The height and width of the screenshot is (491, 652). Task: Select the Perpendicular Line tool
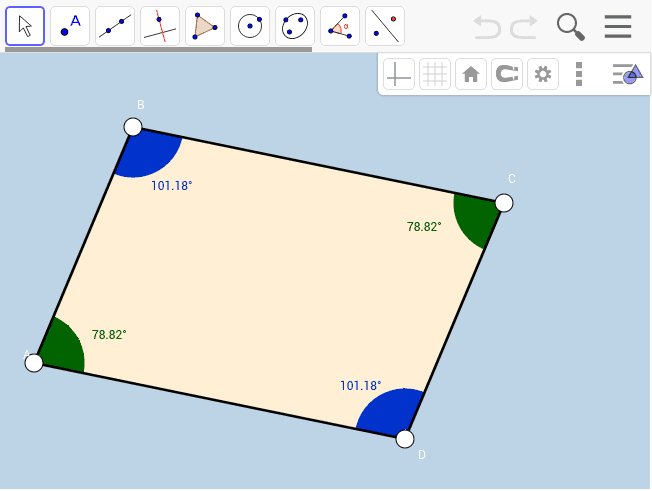coord(160,26)
